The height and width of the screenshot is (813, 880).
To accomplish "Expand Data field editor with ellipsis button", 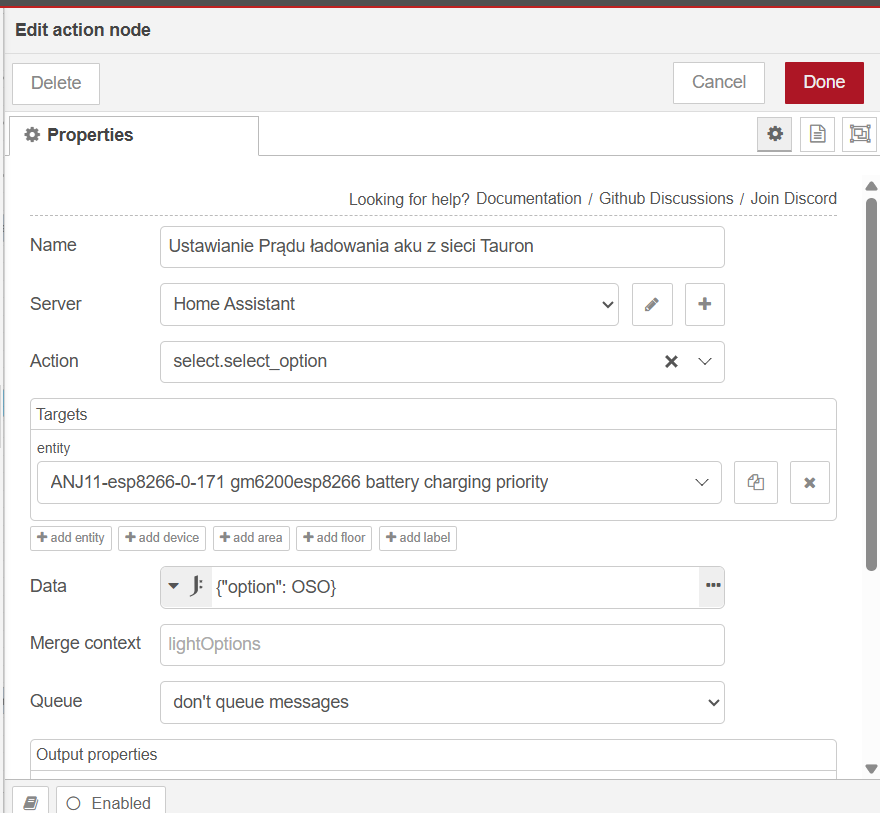I will point(712,586).
